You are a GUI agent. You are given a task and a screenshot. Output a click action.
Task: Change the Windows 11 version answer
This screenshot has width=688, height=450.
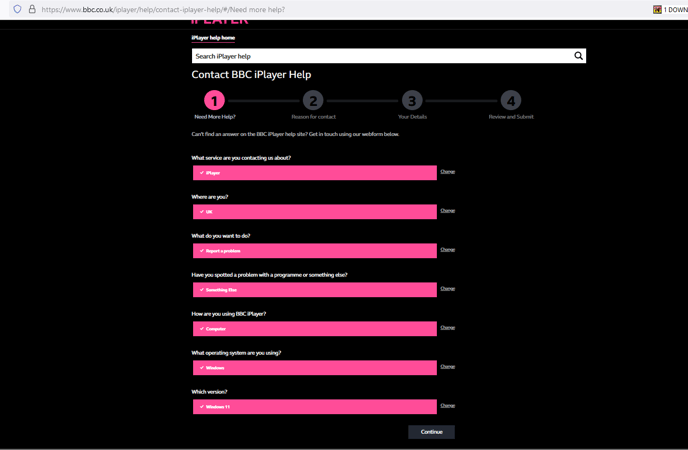[x=447, y=406]
